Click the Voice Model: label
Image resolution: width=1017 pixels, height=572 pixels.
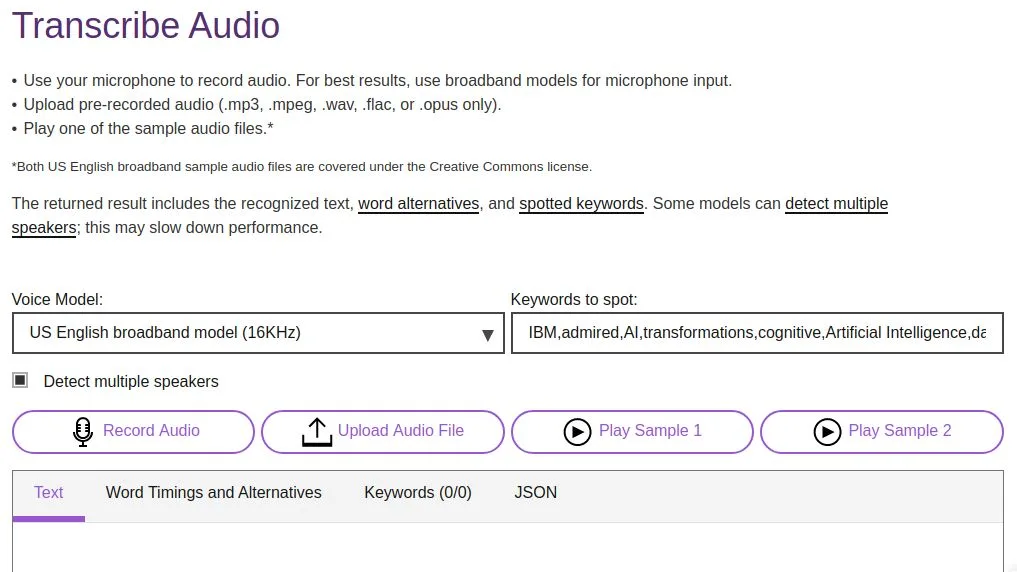point(57,300)
